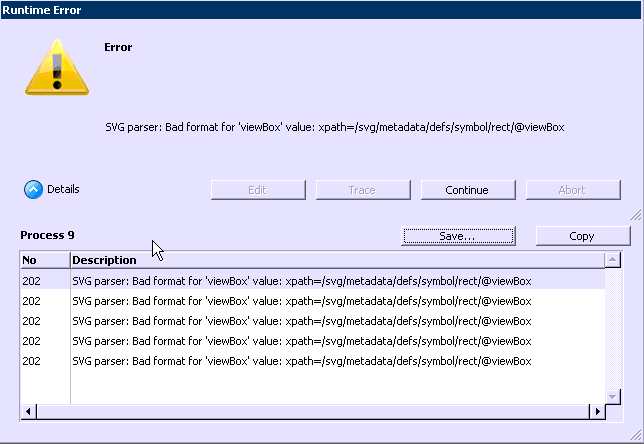The image size is (644, 444).
Task: Select the first SVG parser error row
Action: (301, 281)
